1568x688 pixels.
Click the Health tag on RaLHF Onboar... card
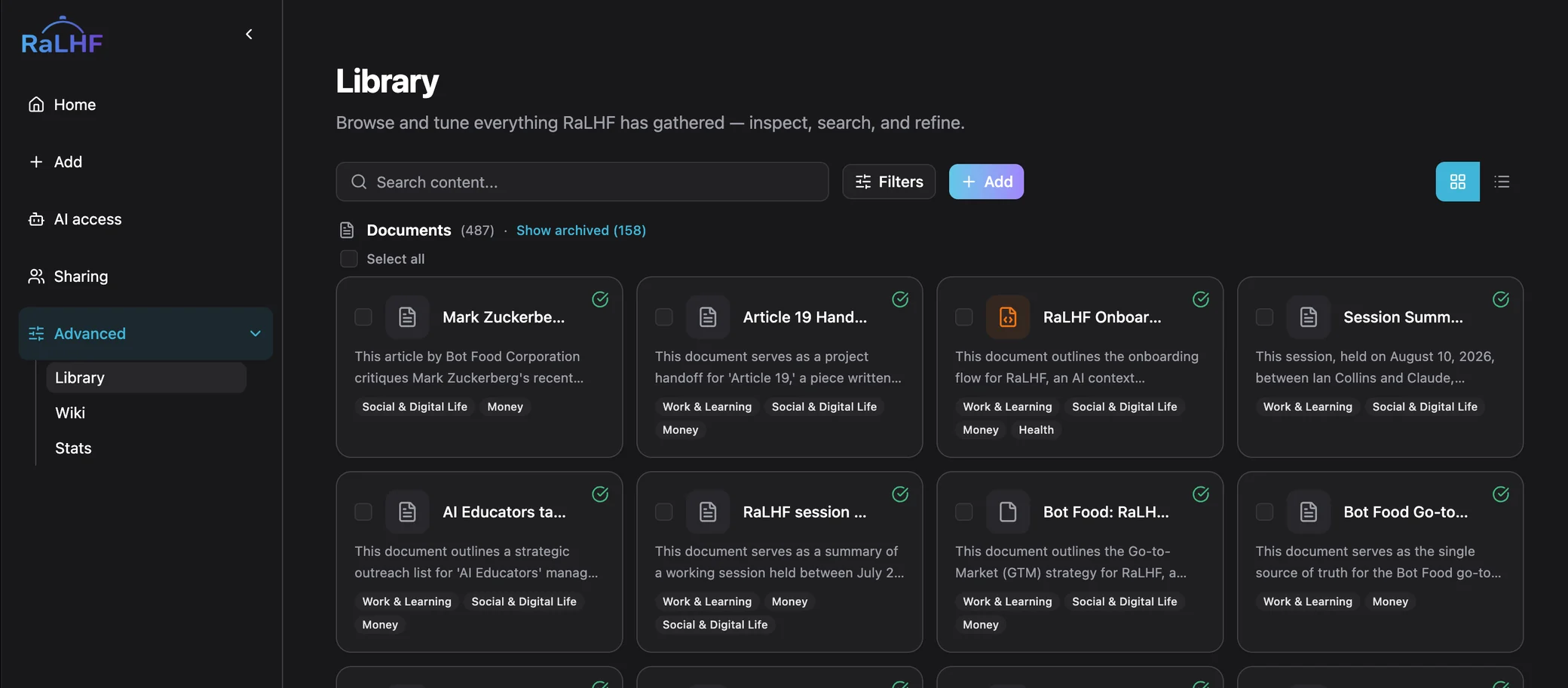1036,430
